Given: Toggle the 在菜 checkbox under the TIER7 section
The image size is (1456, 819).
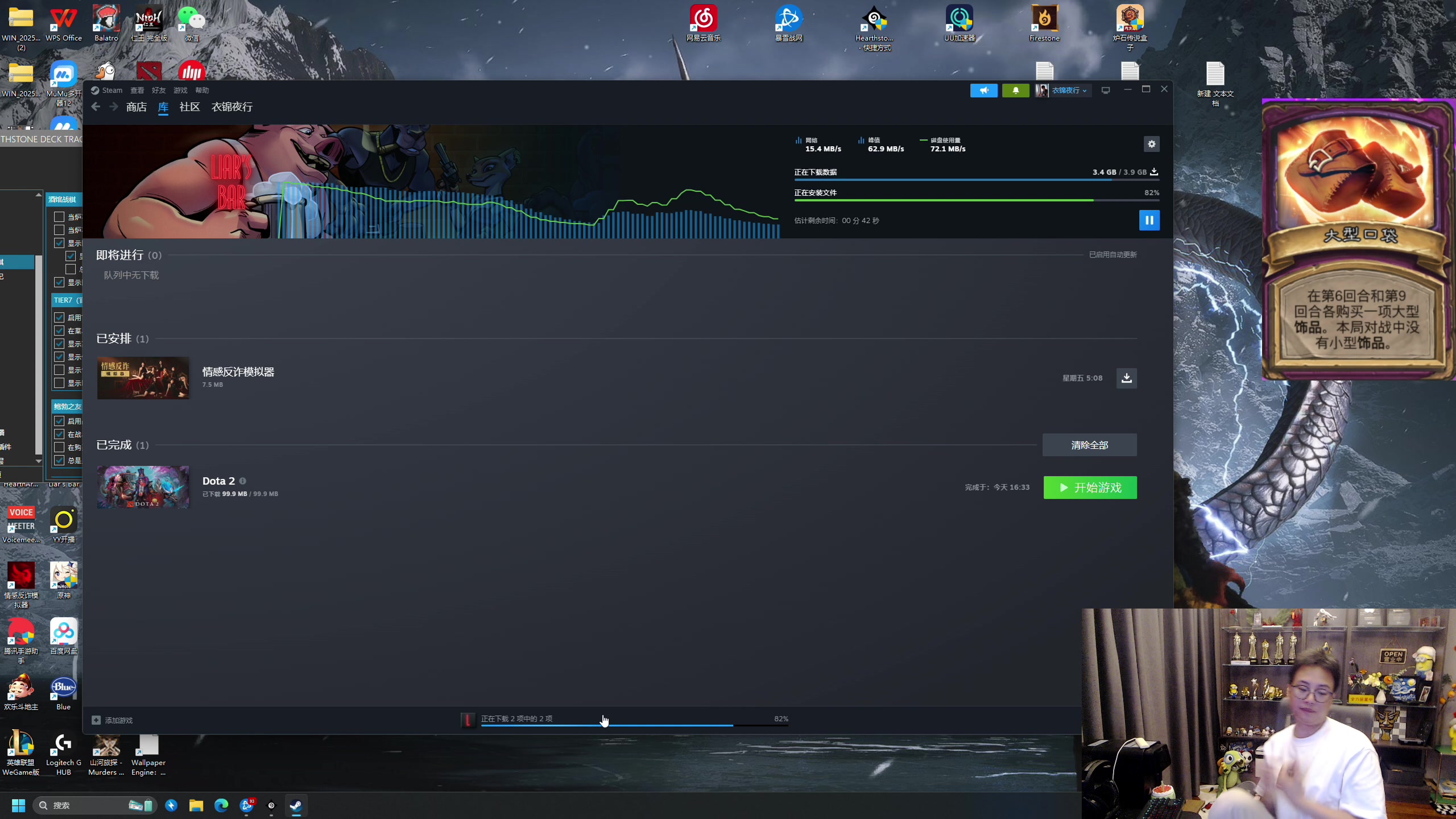Looking at the screenshot, I should coord(59,330).
